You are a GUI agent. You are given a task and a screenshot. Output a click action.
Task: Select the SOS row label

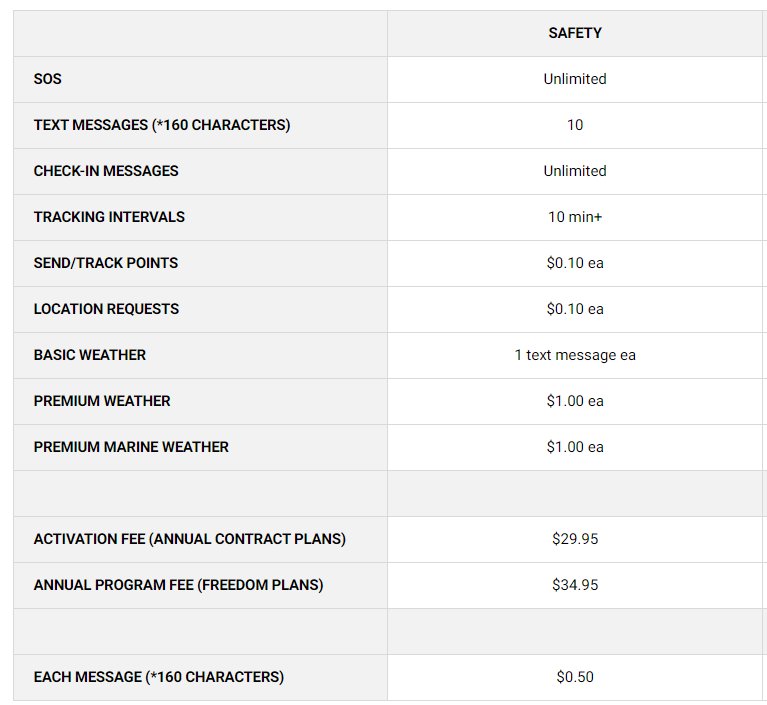[x=48, y=79]
